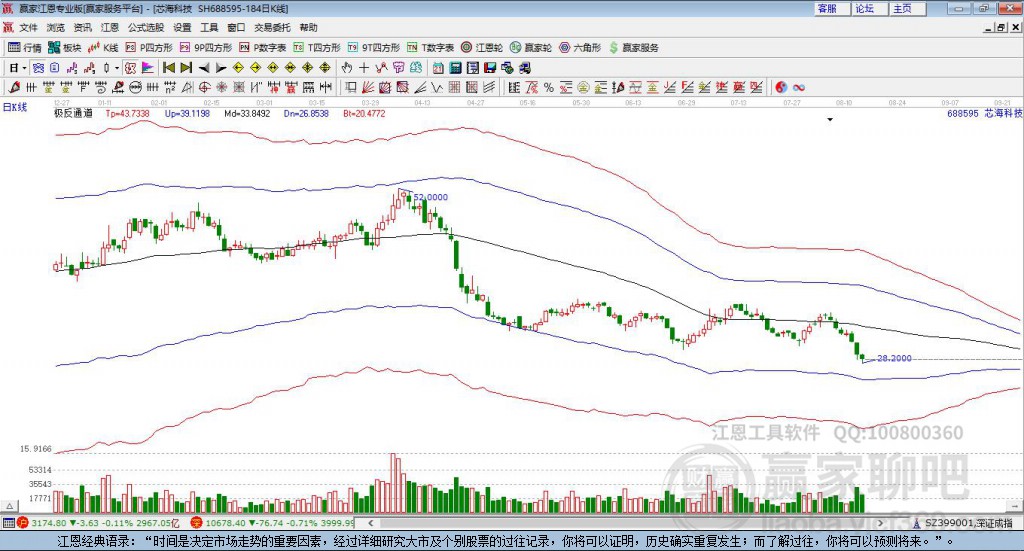Open the 江恩轮 Gann wheel tool

coord(482,48)
